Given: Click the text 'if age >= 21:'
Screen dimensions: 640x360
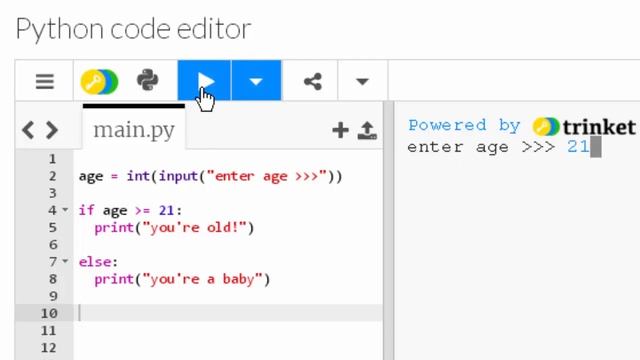Looking at the screenshot, I should [130, 211].
